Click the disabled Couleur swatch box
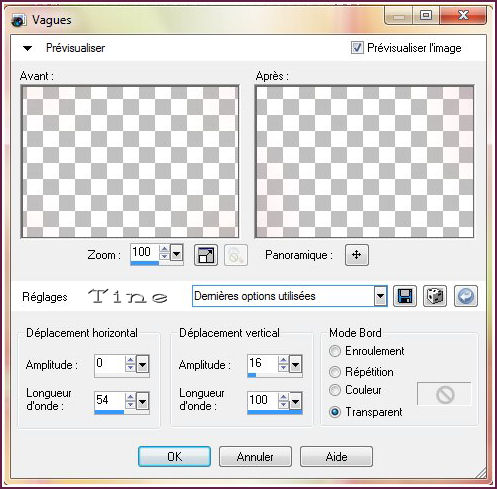This screenshot has height=489, width=497. tap(444, 394)
